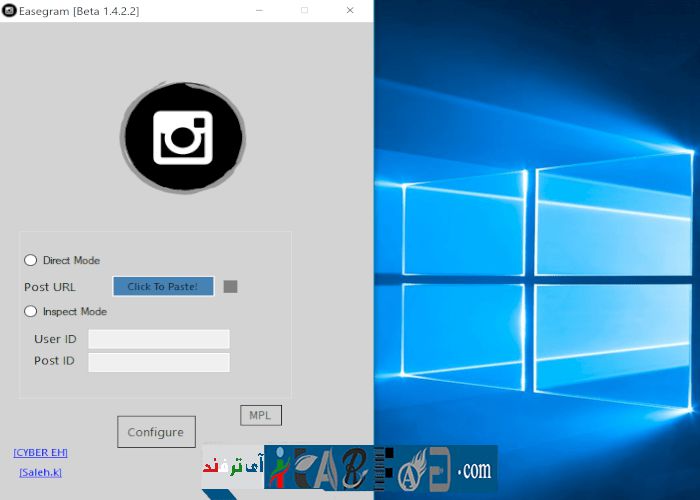The width and height of the screenshot is (700, 500).
Task: Select the Direct Mode radio button
Action: click(x=31, y=260)
